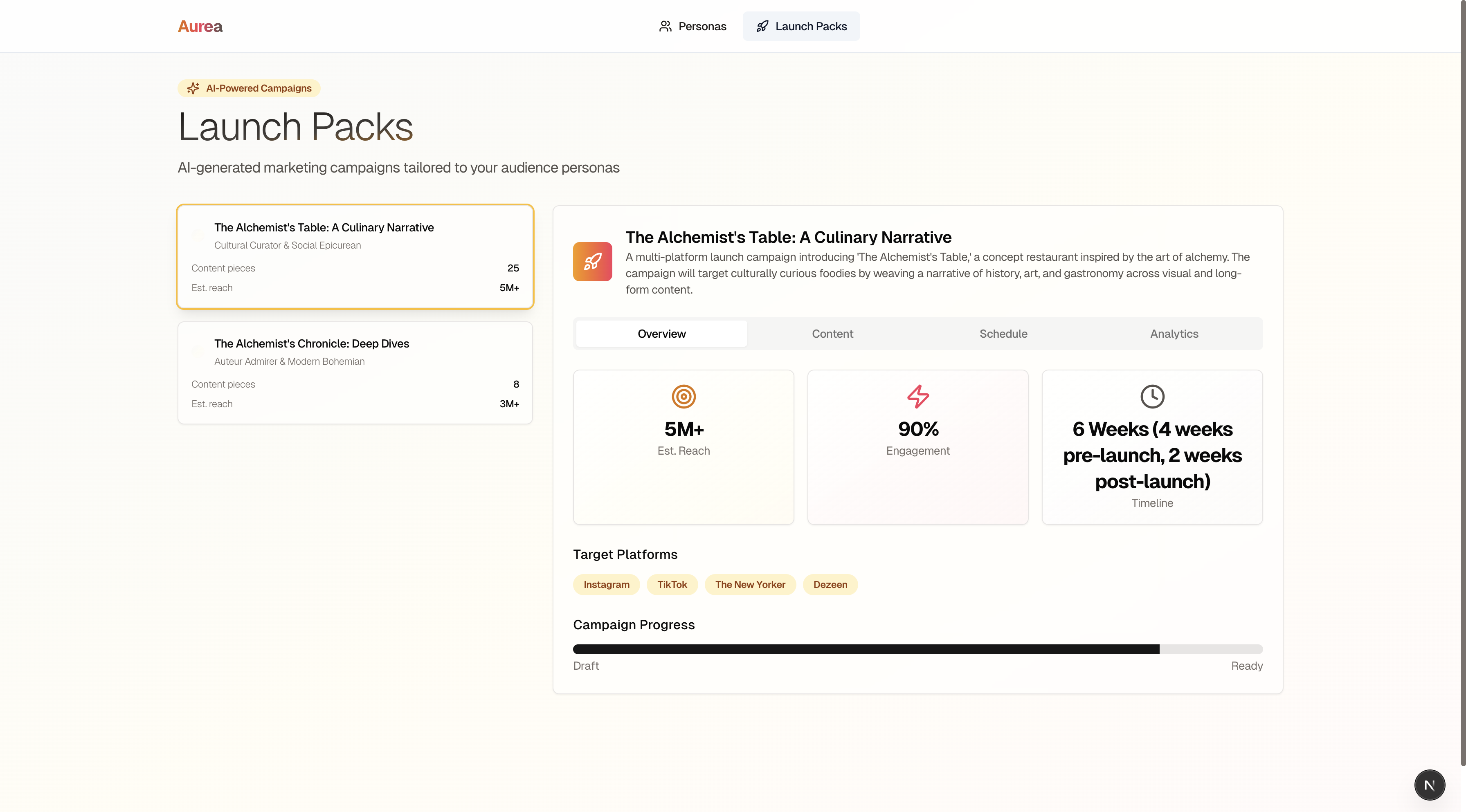The height and width of the screenshot is (812, 1466).
Task: Click the target Est. Reach icon
Action: tap(684, 397)
